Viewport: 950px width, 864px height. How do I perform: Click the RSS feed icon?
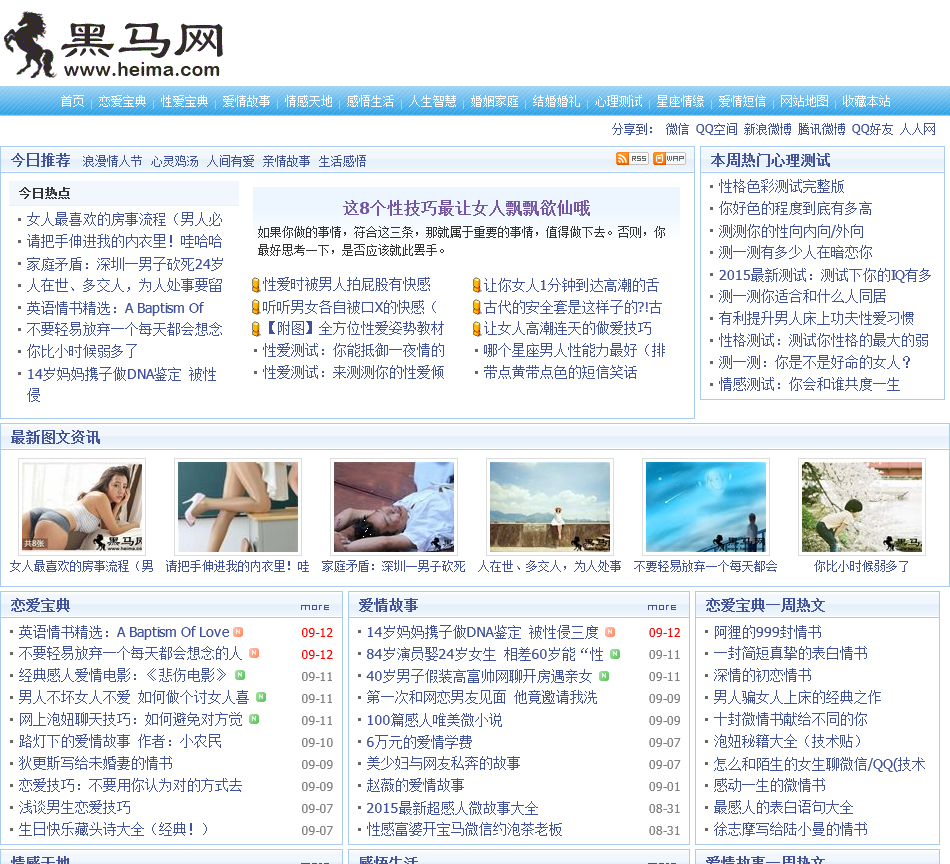(632, 159)
